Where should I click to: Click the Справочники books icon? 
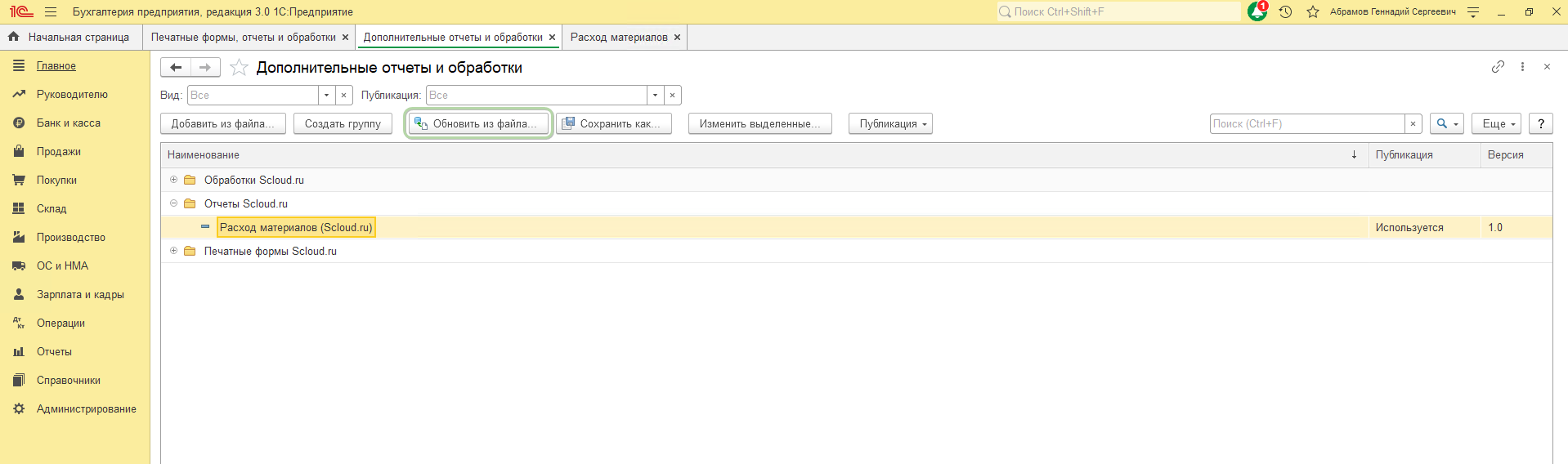click(19, 381)
